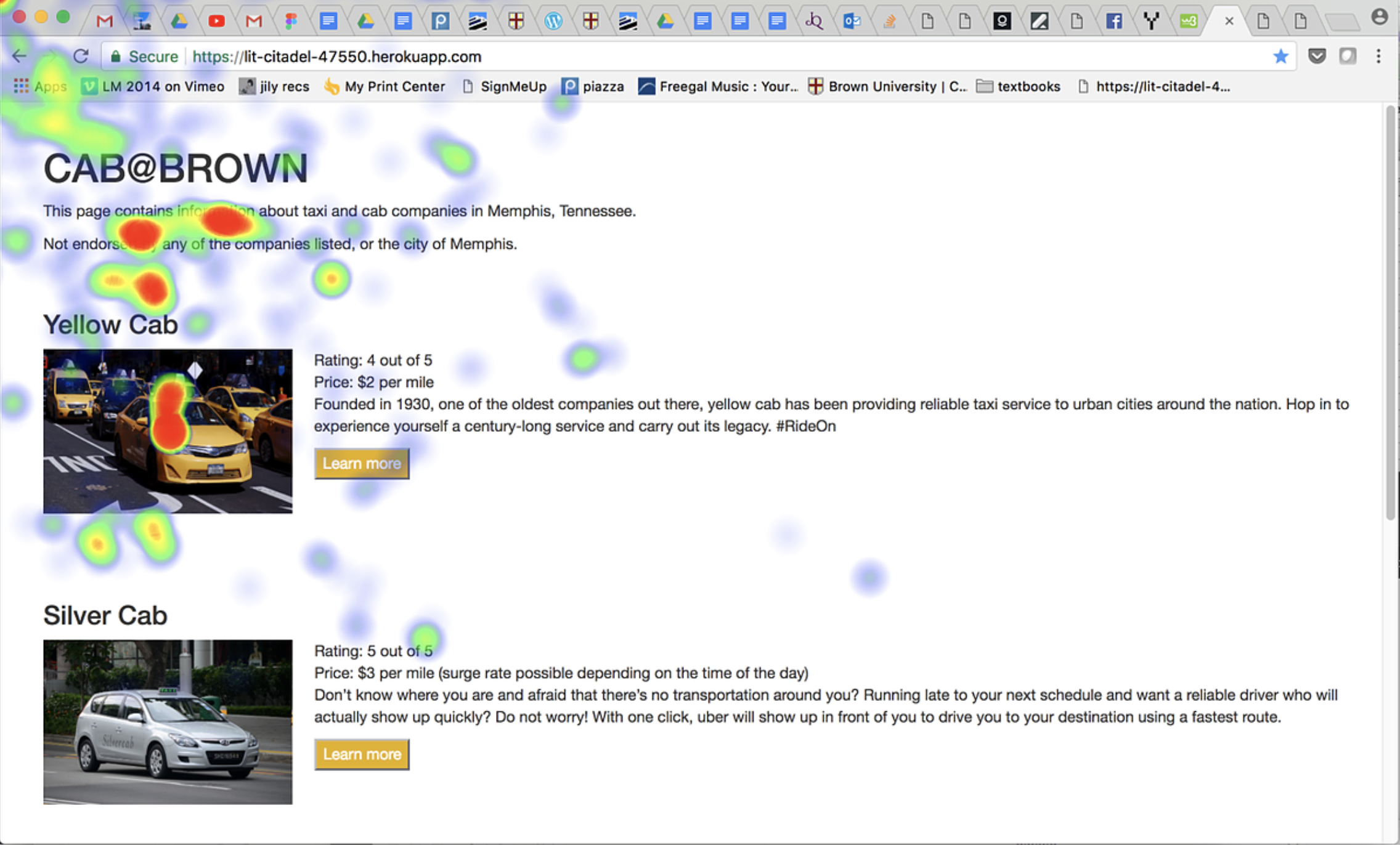Viewport: 1400px width, 845px height.
Task: Switch to the Figma tab
Action: (x=291, y=21)
